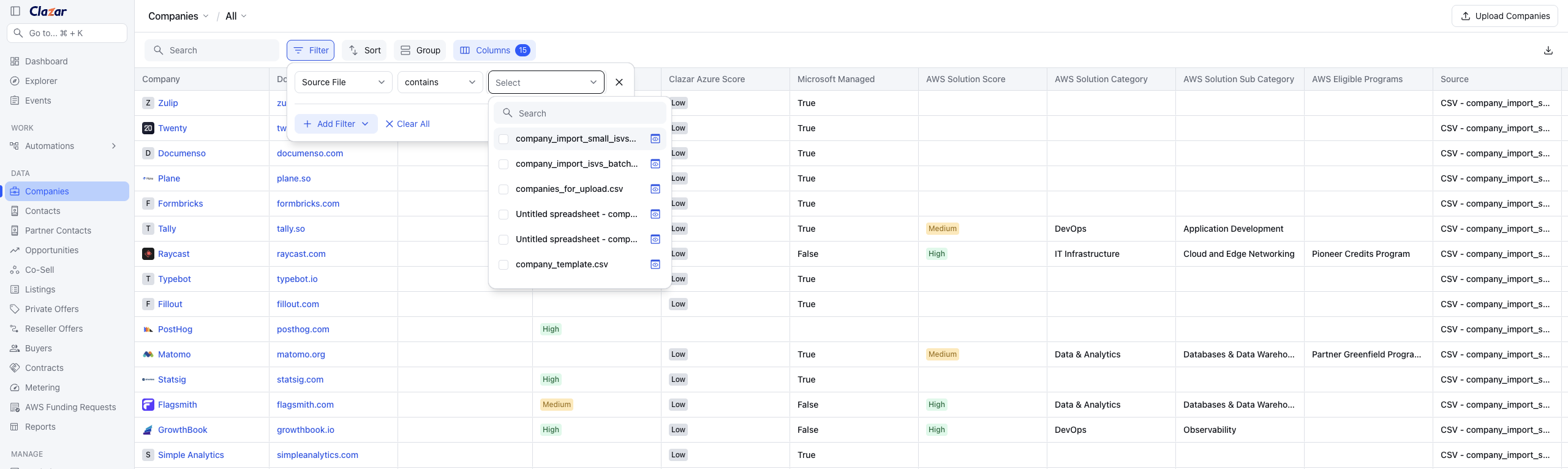Toggle the sidebar collapse icon
Image resolution: width=1568 pixels, height=469 pixels.
coord(15,11)
